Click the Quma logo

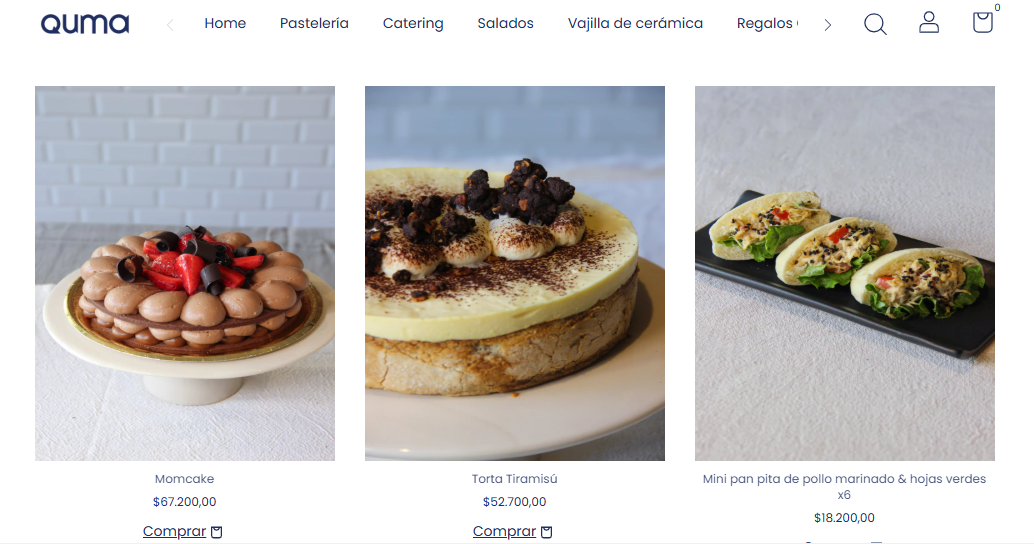point(85,24)
